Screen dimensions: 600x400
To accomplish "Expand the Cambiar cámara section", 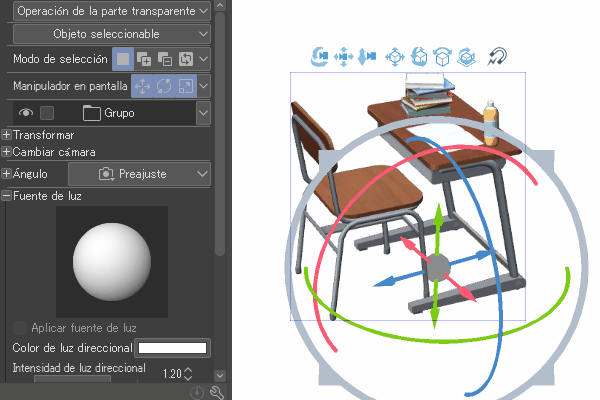I will tap(6, 152).
